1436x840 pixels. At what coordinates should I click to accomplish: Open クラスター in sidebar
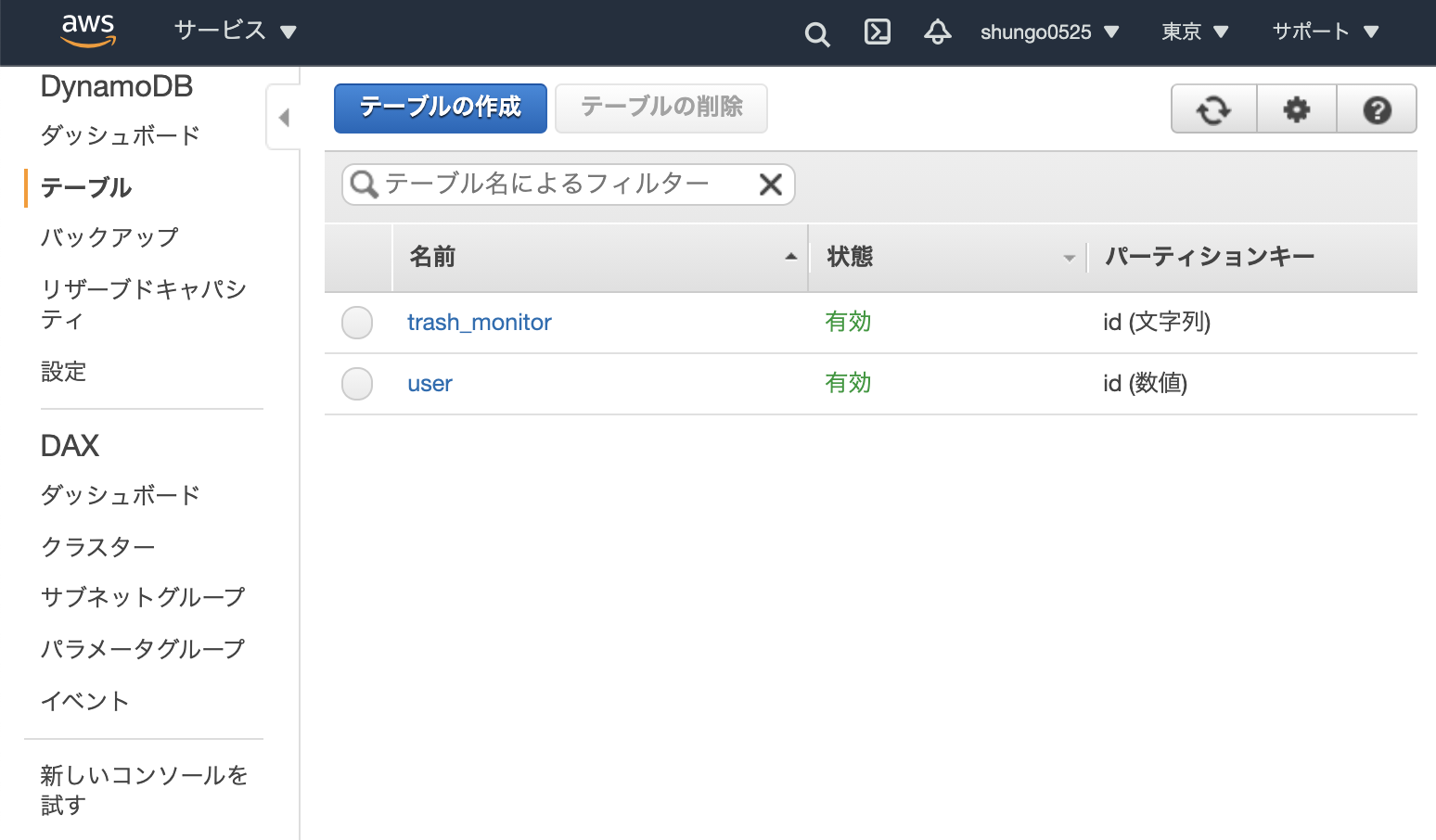coord(98,547)
